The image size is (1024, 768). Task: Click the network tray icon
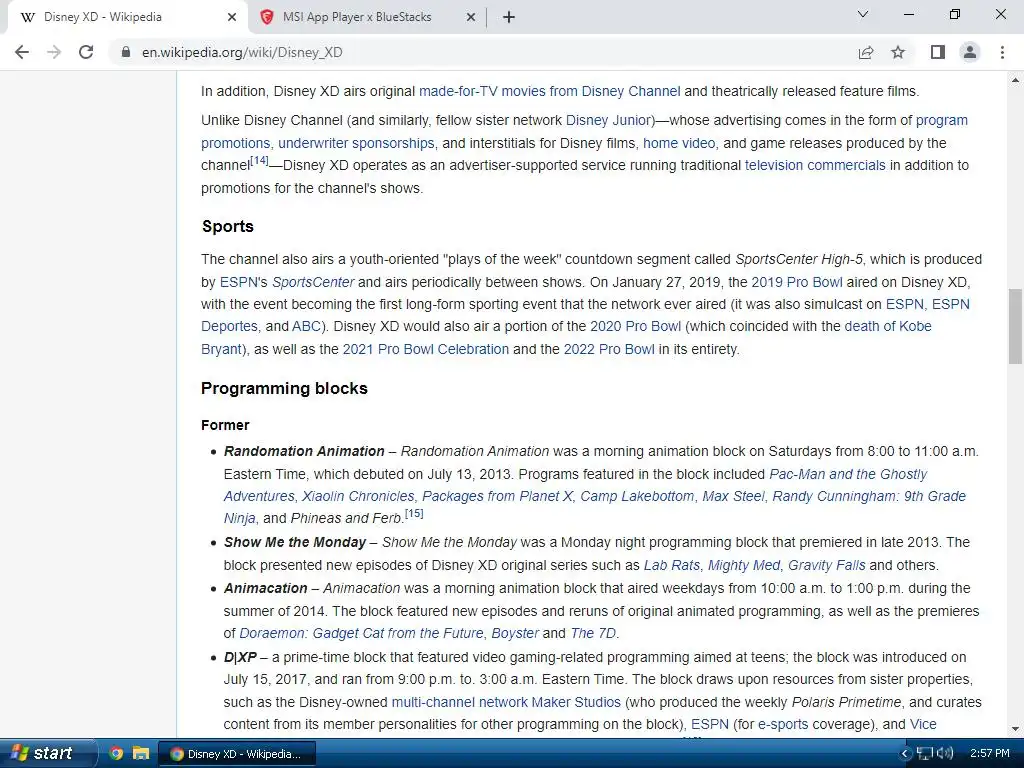click(x=925, y=754)
